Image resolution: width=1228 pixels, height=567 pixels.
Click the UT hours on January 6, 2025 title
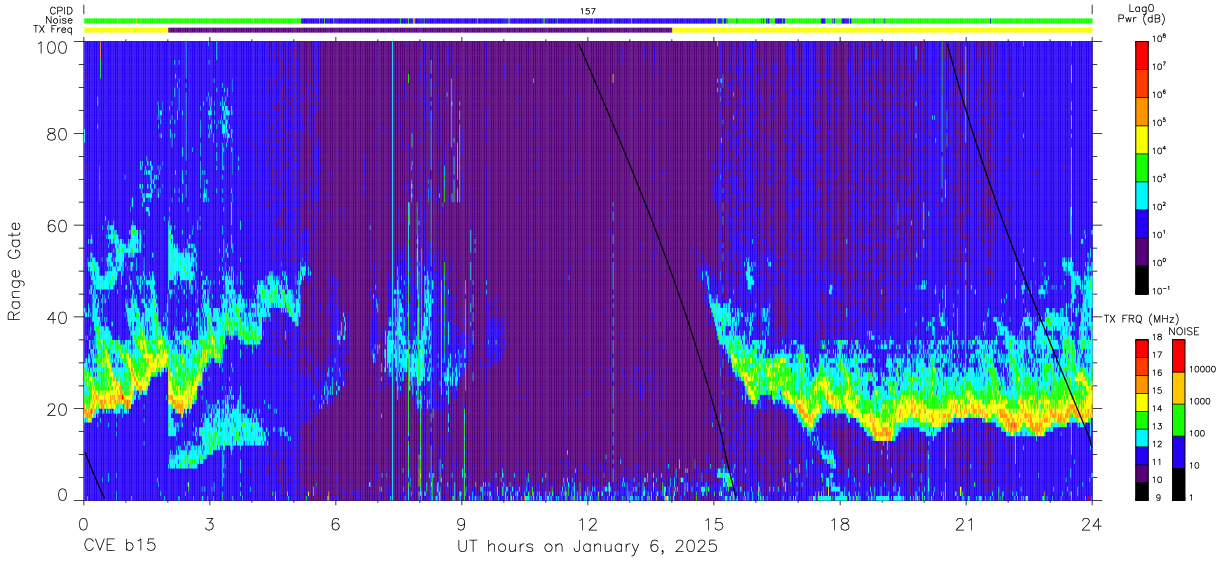point(587,547)
